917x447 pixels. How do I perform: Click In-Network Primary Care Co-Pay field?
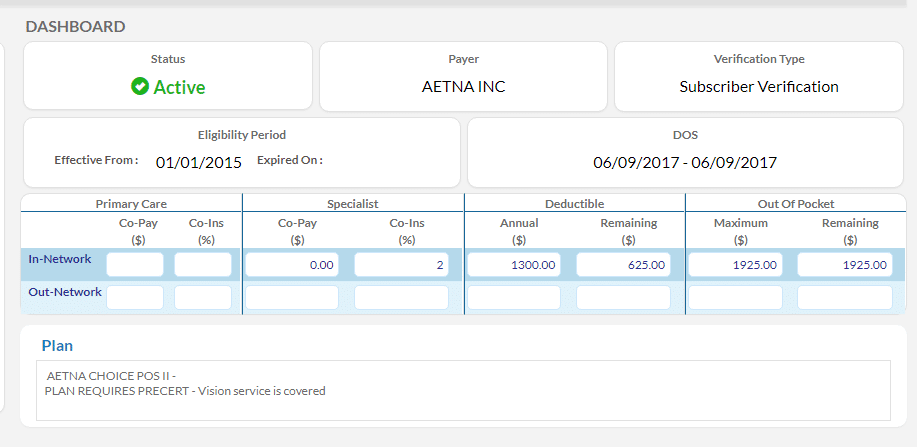click(x=134, y=265)
